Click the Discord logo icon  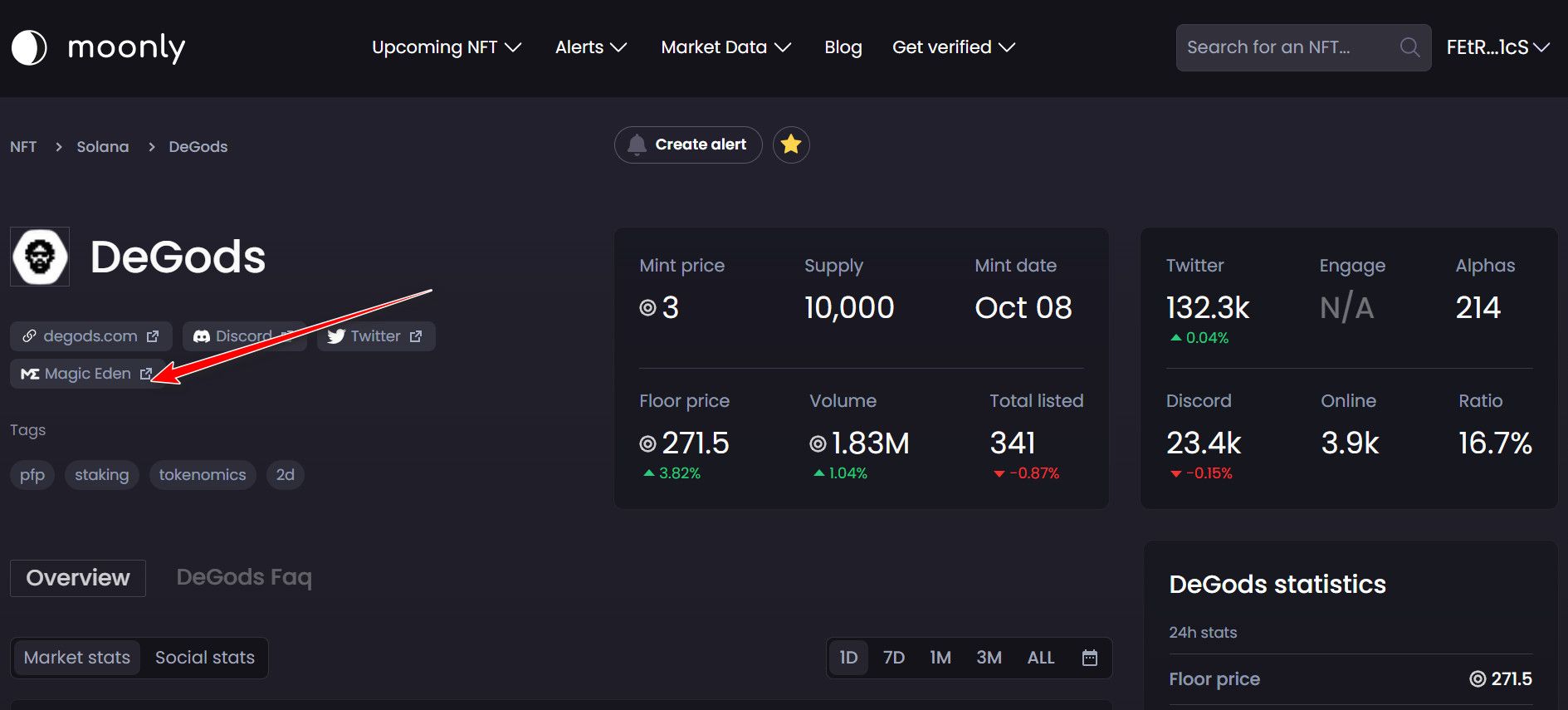(x=202, y=336)
